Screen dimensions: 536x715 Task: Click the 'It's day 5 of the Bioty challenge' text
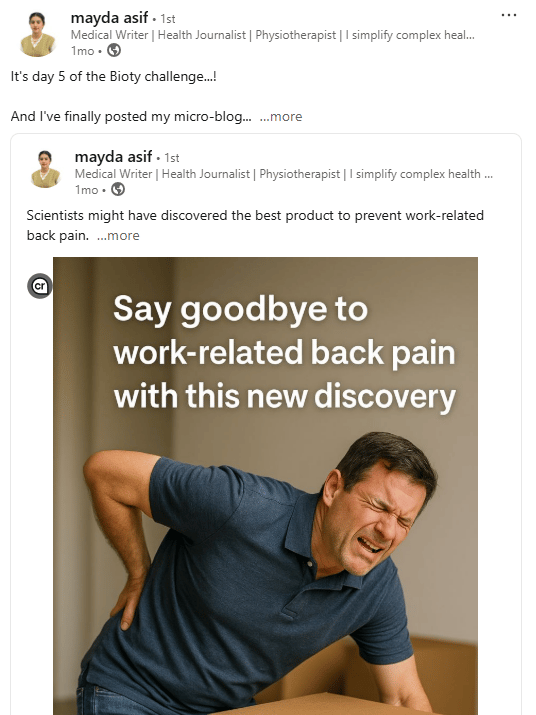pyautogui.click(x=114, y=77)
